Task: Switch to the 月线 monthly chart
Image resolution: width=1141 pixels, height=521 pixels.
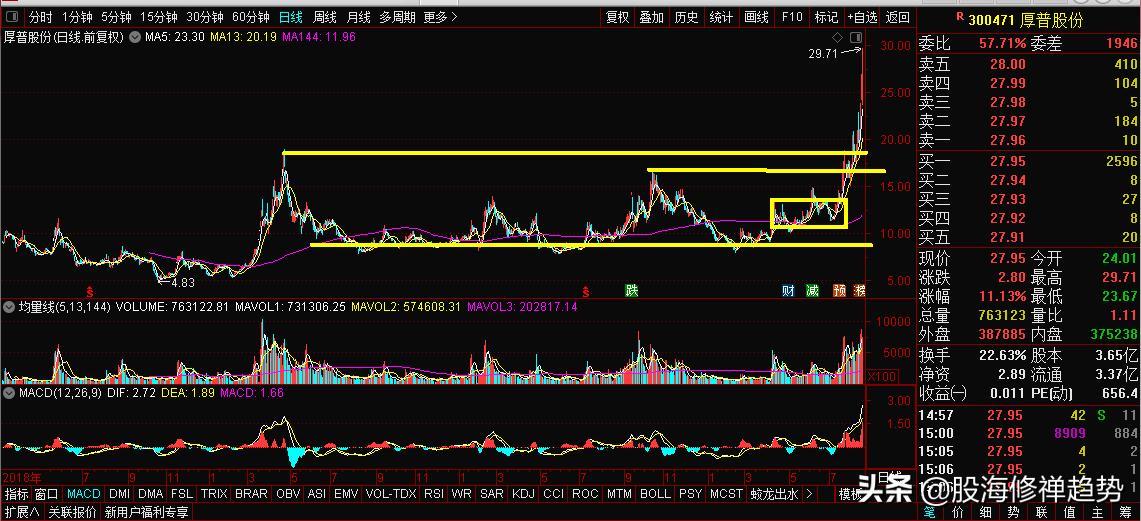Action: tap(358, 17)
